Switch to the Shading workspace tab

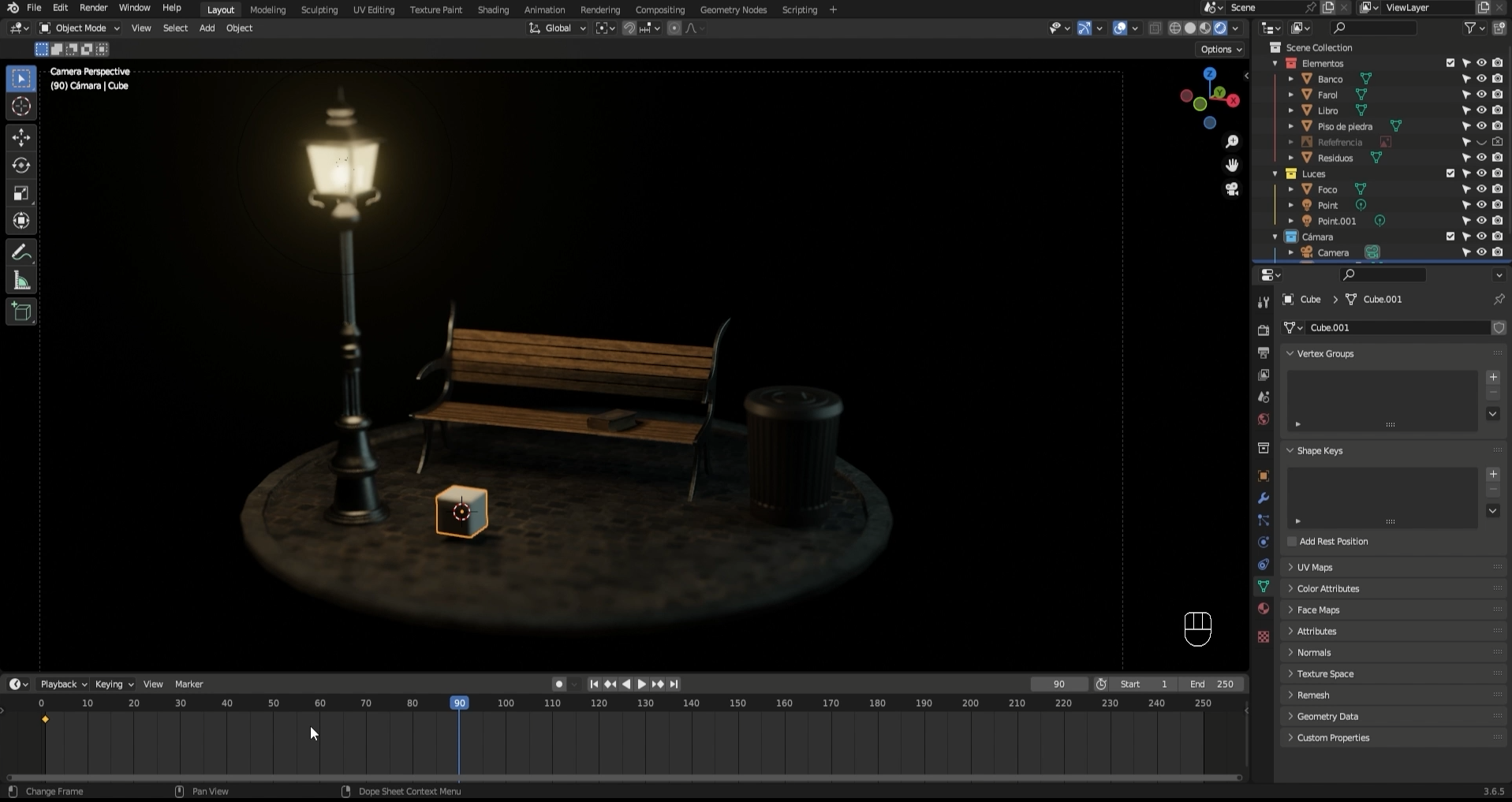493,9
